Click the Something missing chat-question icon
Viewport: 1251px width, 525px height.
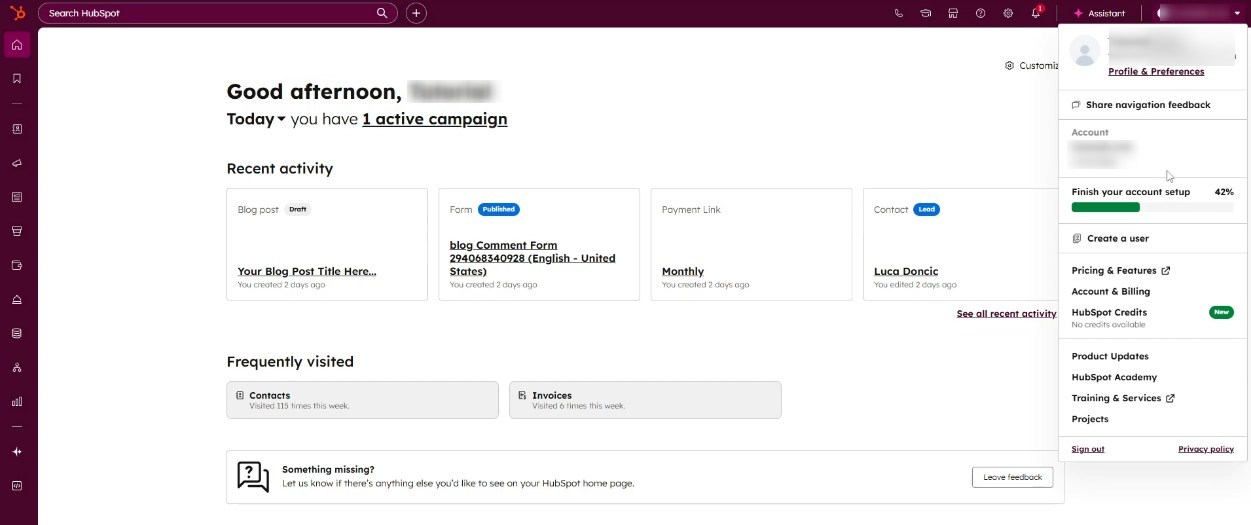coord(253,476)
